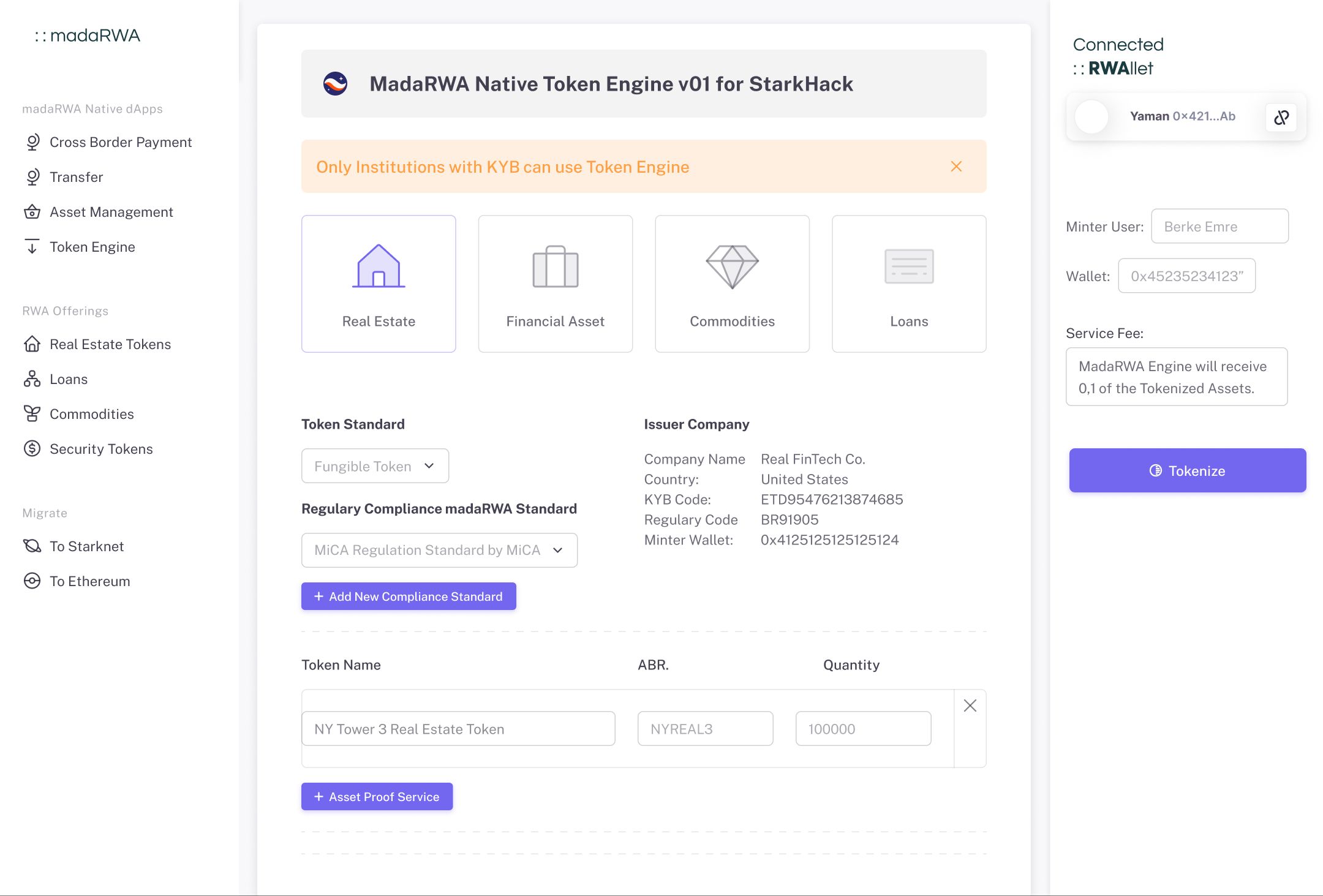The image size is (1323, 896).
Task: Open Commodities under RWA Offerings
Action: click(78, 414)
